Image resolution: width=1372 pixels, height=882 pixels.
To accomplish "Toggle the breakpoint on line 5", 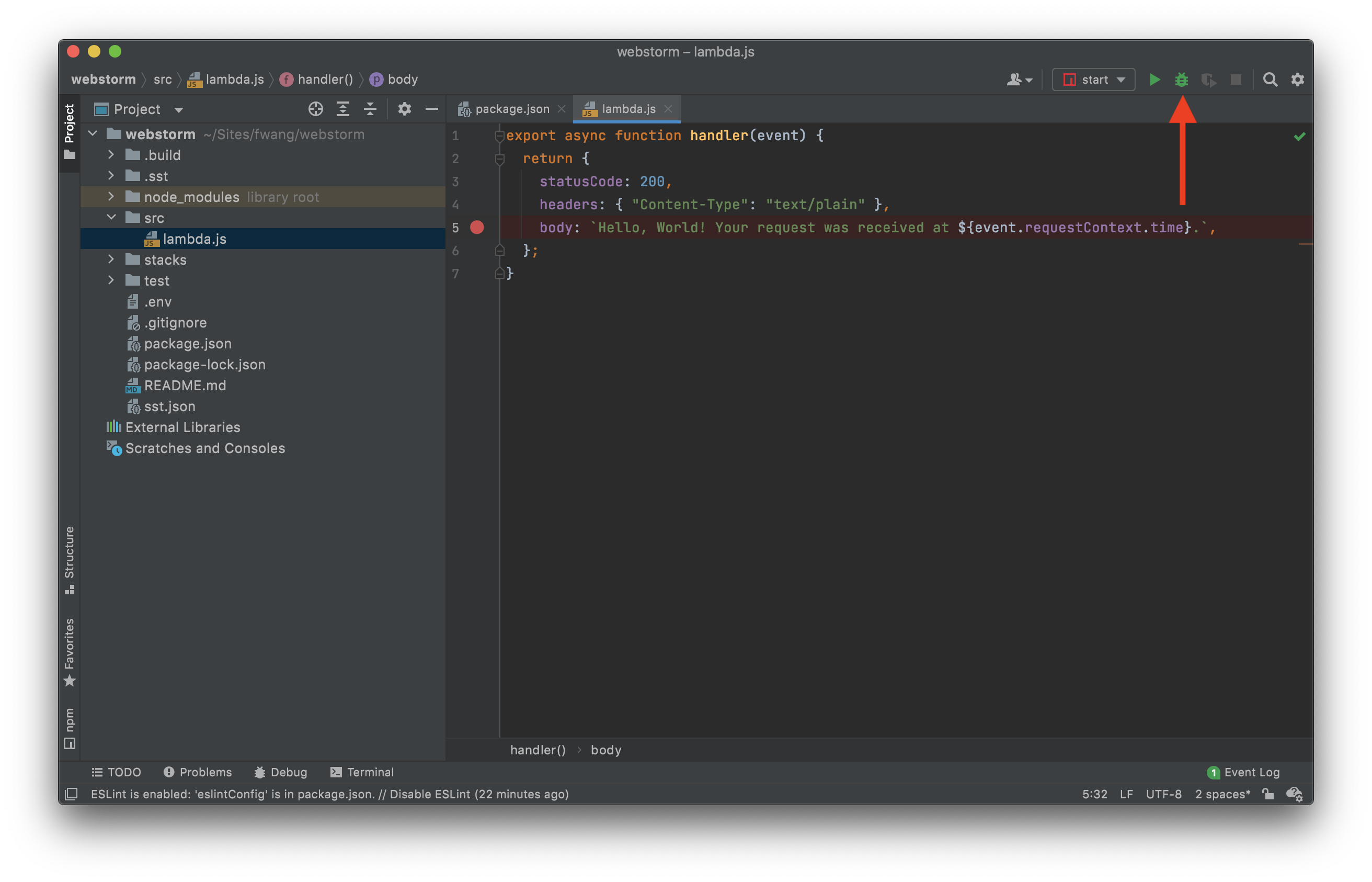I will (478, 228).
